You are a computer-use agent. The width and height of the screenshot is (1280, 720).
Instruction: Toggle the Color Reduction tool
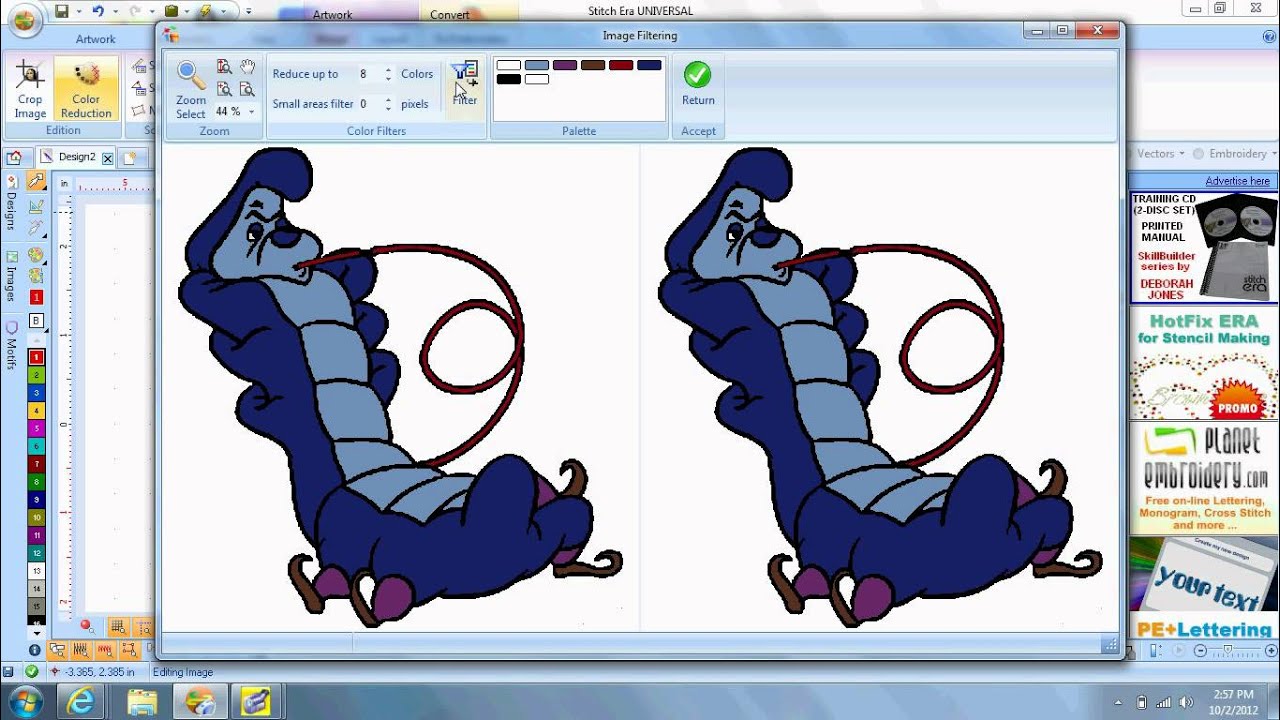pos(86,88)
